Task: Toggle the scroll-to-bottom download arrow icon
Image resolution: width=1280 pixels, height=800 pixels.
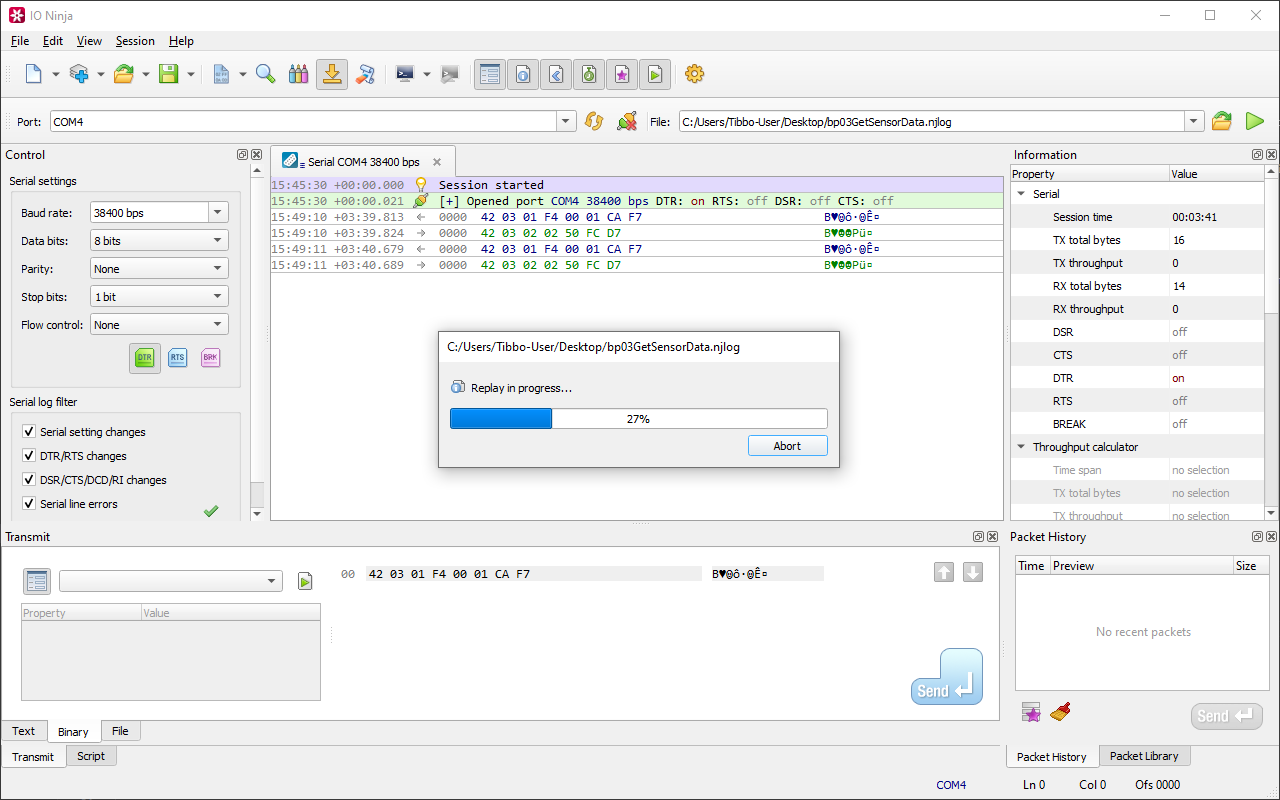Action: click(x=332, y=74)
